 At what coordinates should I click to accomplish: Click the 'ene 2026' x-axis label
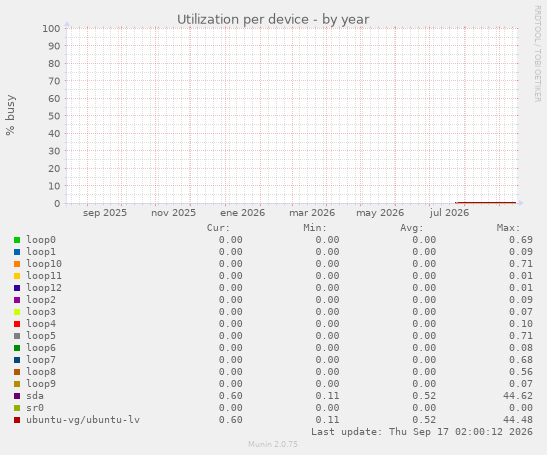tap(242, 213)
